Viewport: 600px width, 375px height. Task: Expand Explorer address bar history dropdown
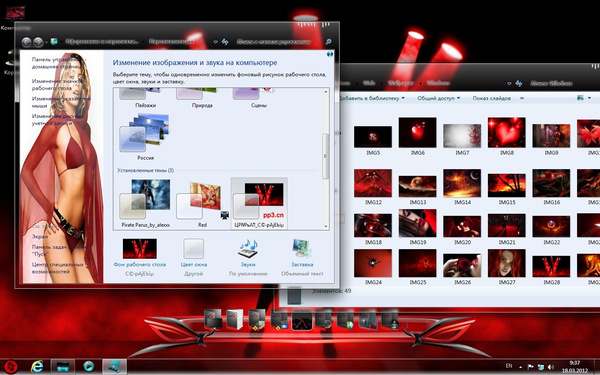click(x=509, y=83)
